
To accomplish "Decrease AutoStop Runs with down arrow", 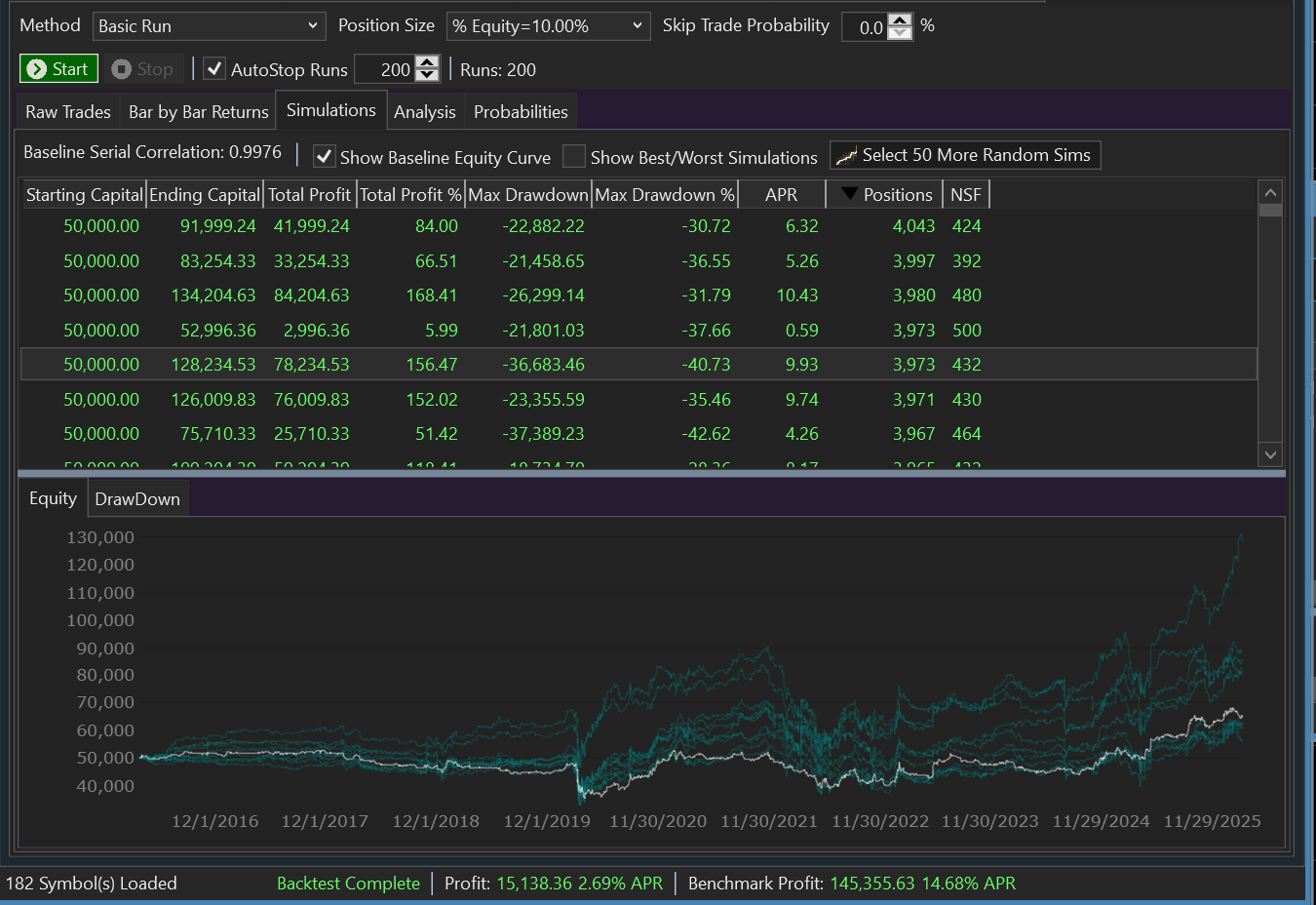I will click(427, 75).
